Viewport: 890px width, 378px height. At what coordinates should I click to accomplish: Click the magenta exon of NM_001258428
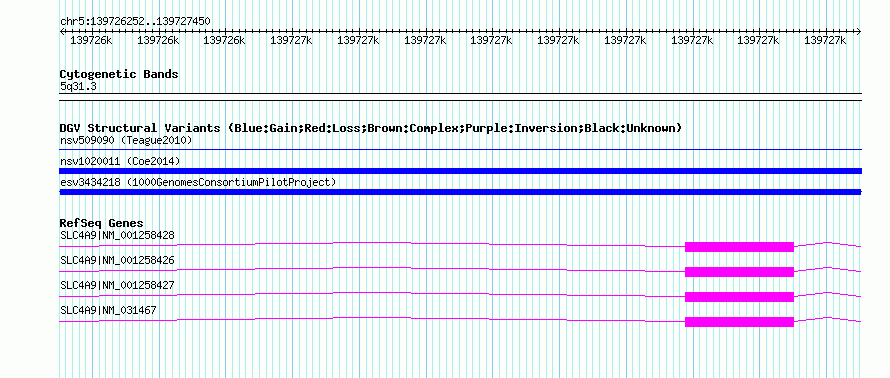point(739,247)
